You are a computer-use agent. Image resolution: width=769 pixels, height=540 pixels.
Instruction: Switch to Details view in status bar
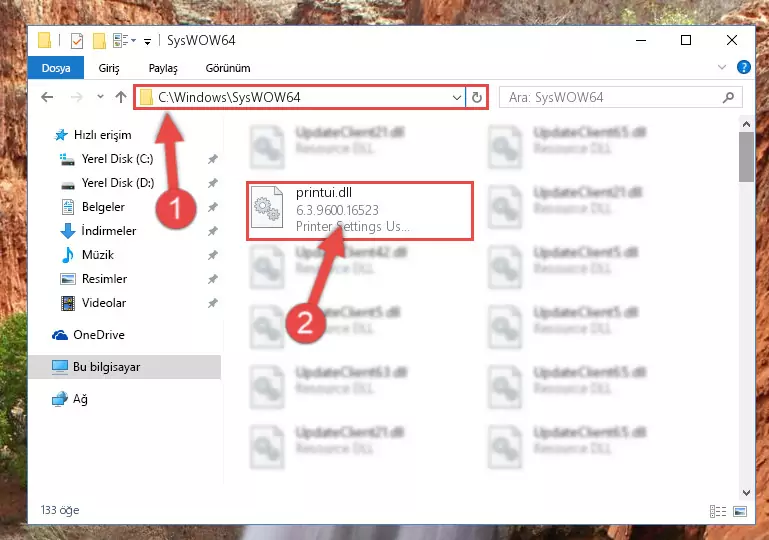coord(718,512)
